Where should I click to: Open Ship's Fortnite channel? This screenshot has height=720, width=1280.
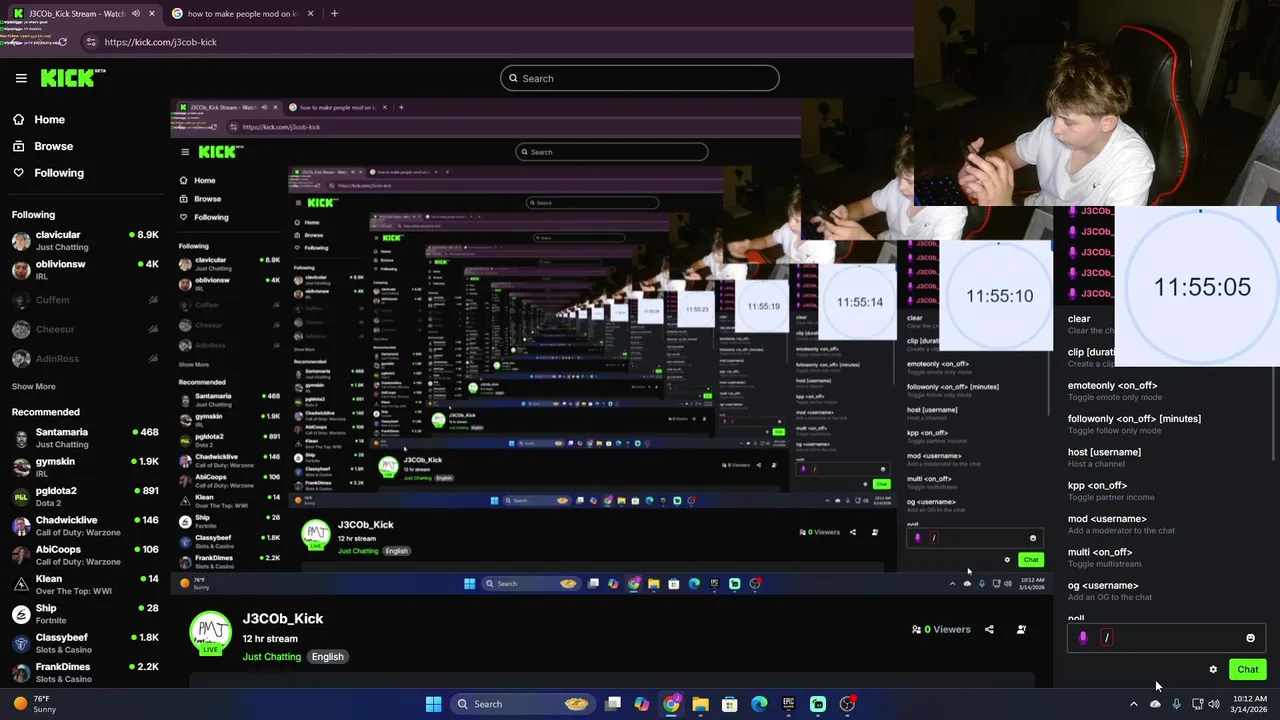84,614
